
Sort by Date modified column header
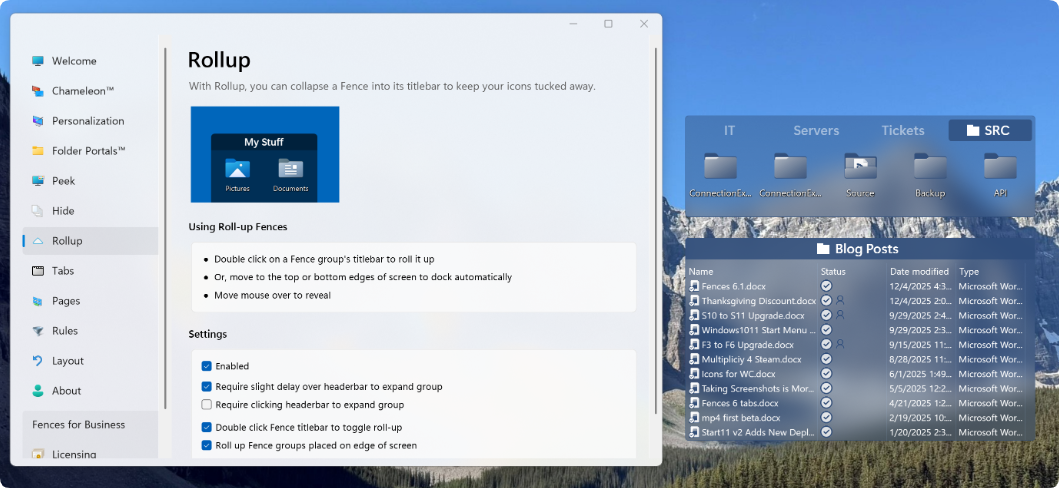917,272
